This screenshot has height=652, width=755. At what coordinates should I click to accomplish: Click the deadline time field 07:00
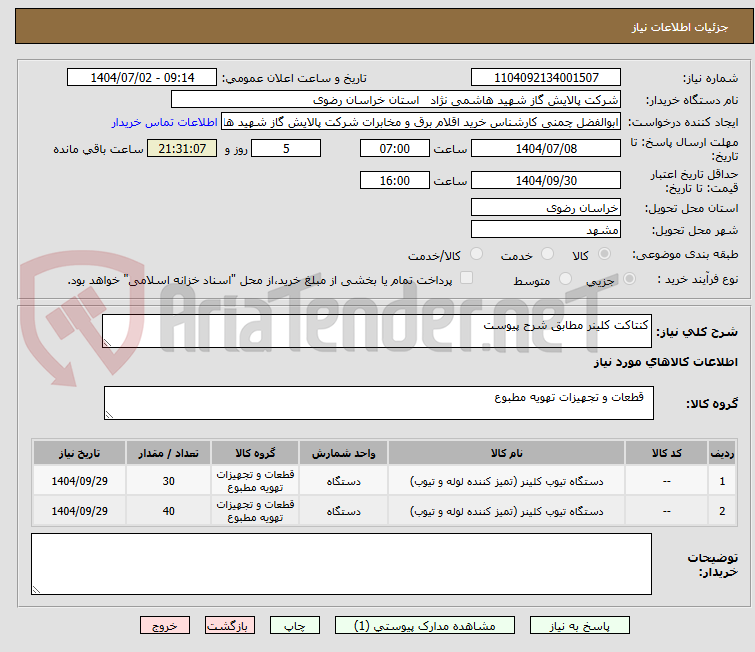394,148
